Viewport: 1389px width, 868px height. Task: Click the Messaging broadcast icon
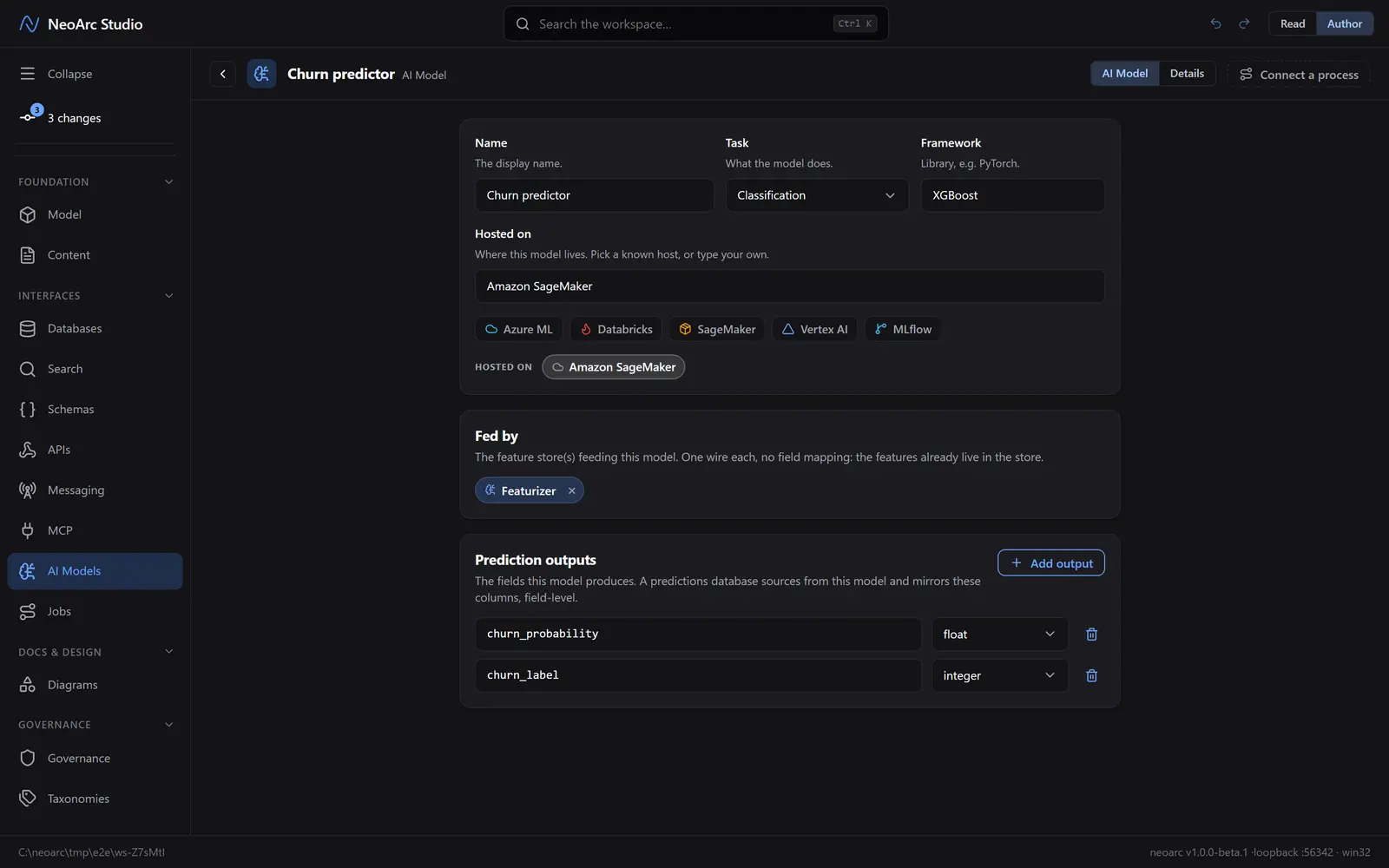[x=28, y=490]
